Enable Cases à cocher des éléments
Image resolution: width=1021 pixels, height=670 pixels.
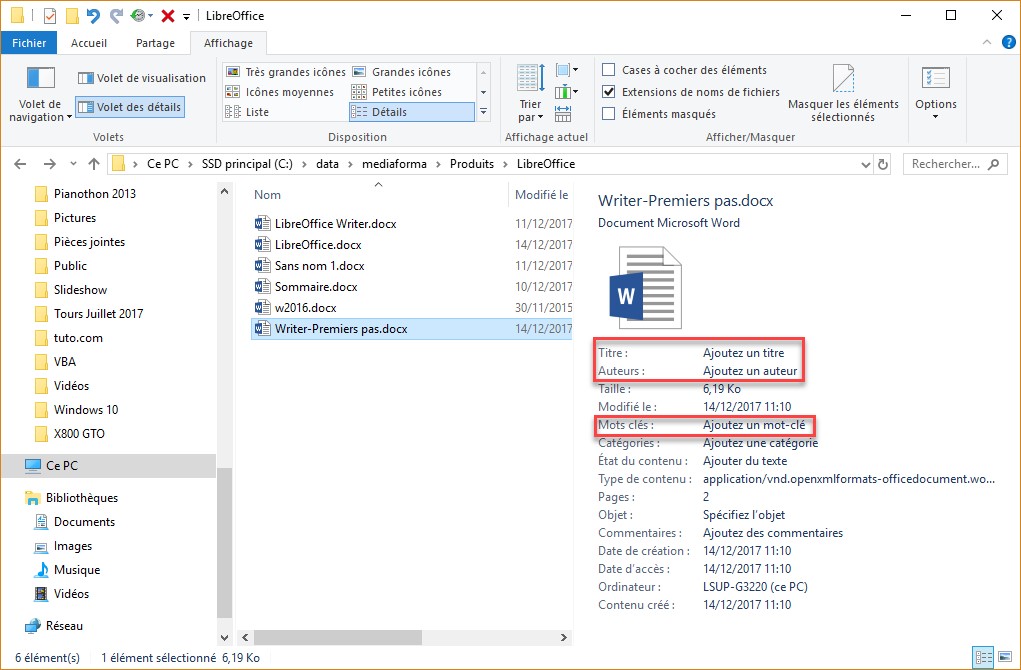(609, 70)
